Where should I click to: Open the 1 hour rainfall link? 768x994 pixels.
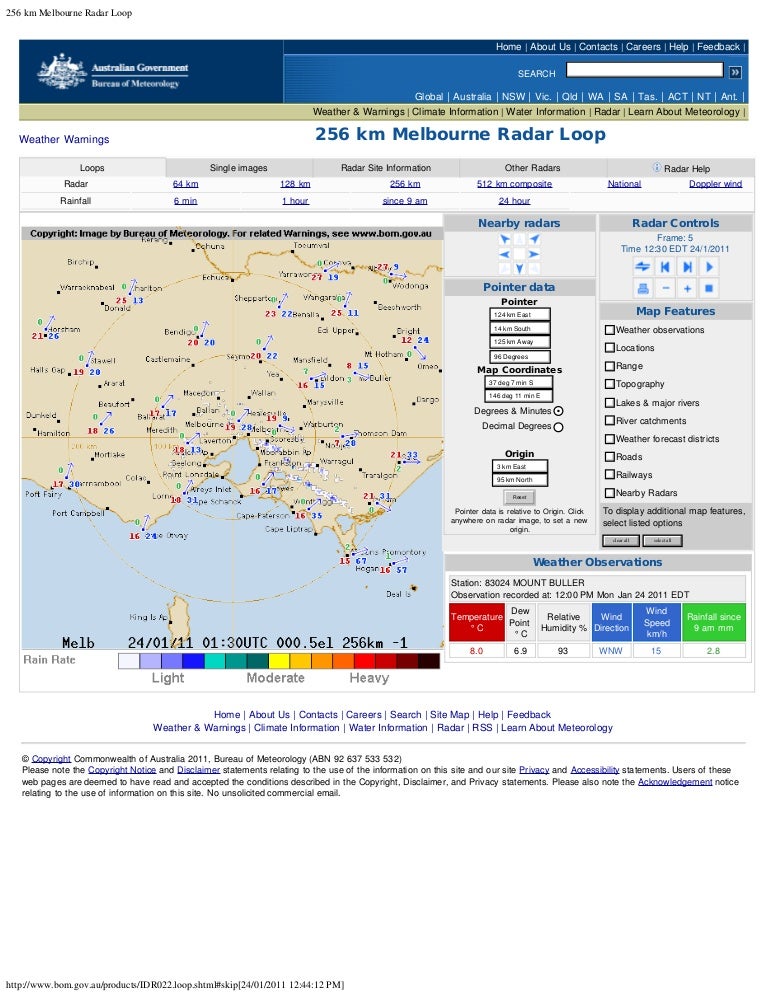[x=295, y=201]
